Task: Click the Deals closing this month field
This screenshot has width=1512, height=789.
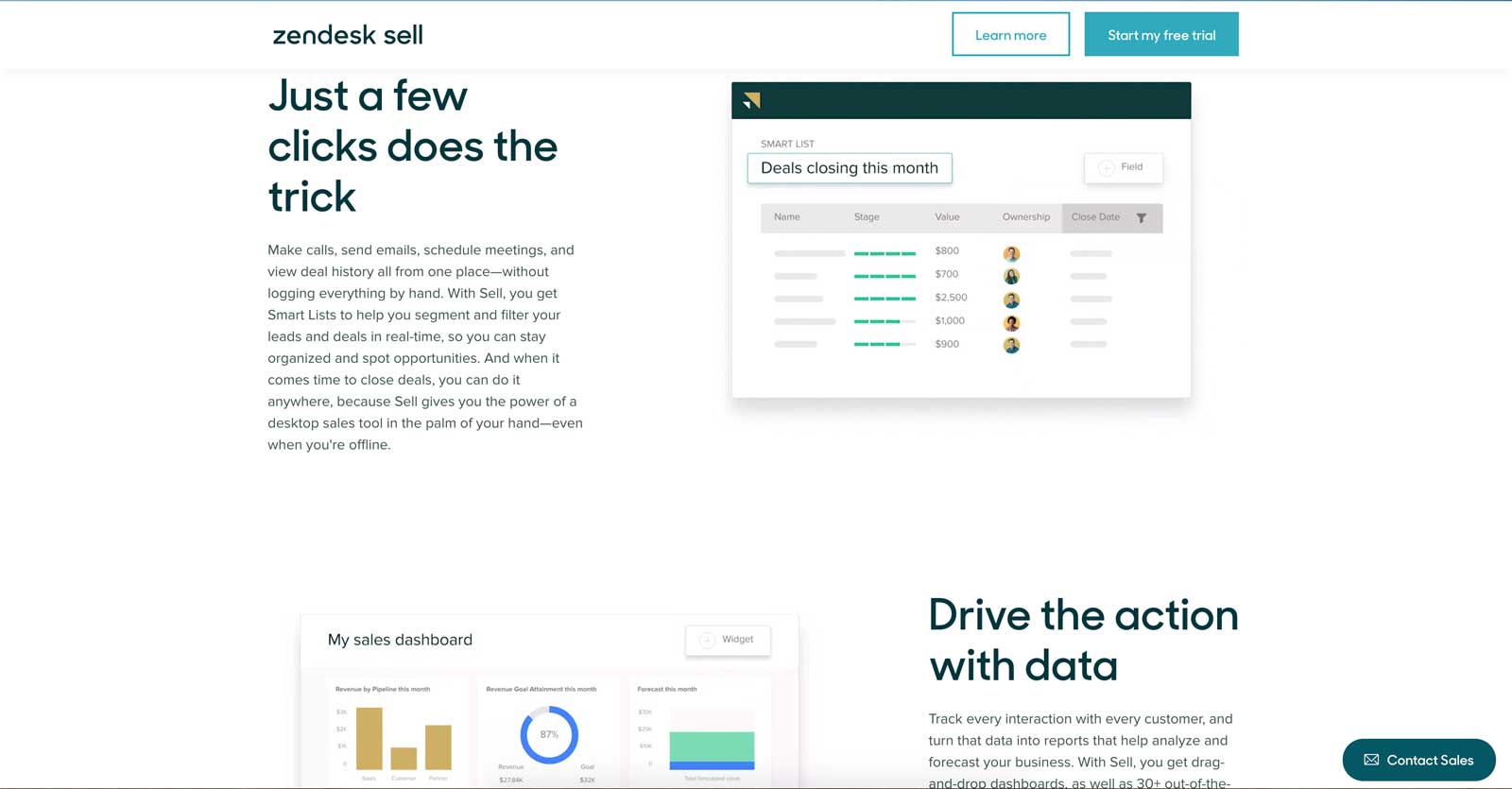Action: 850,168
